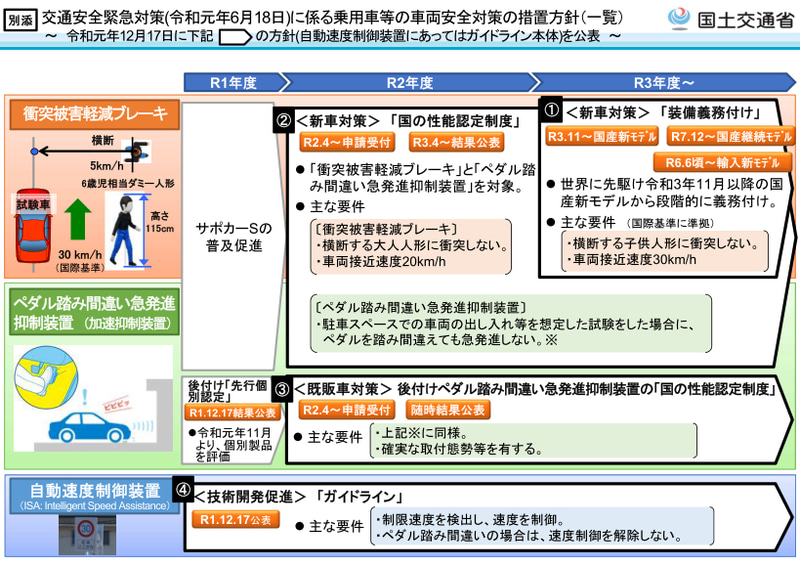Click the blue exclamation mark above car
The width and height of the screenshot is (800, 566).
click(x=85, y=398)
